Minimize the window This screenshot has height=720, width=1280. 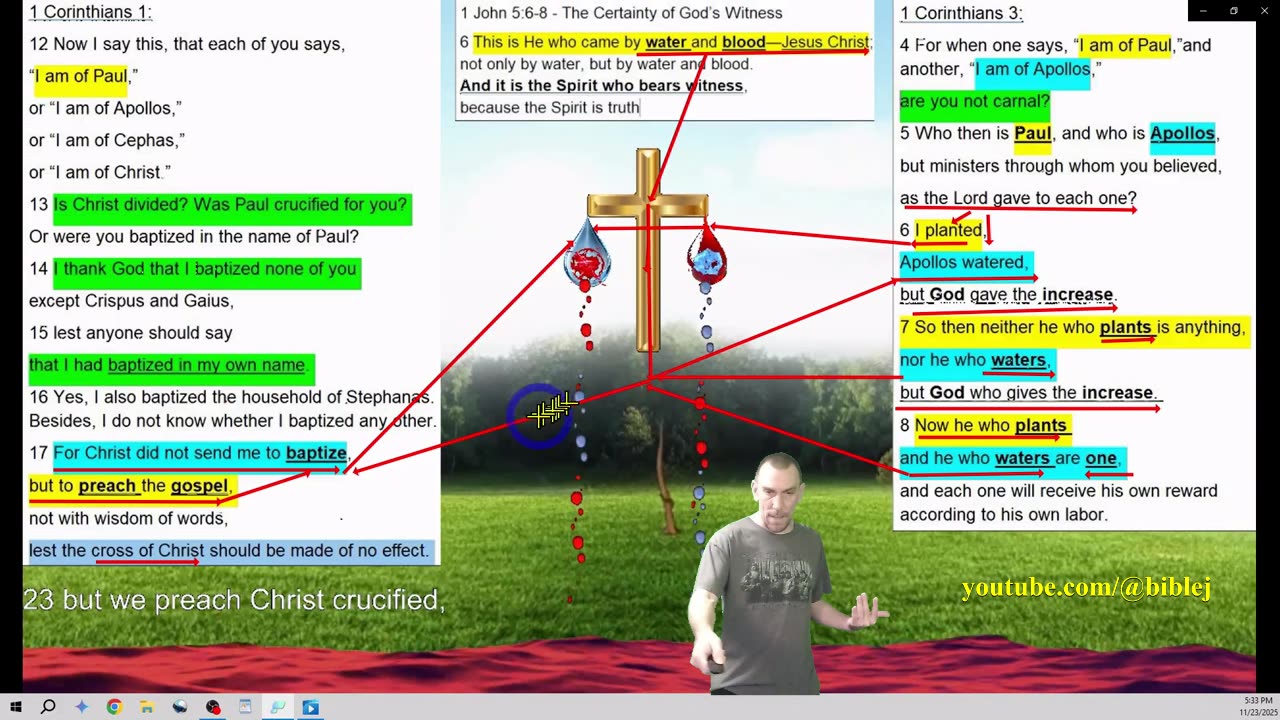point(1202,11)
